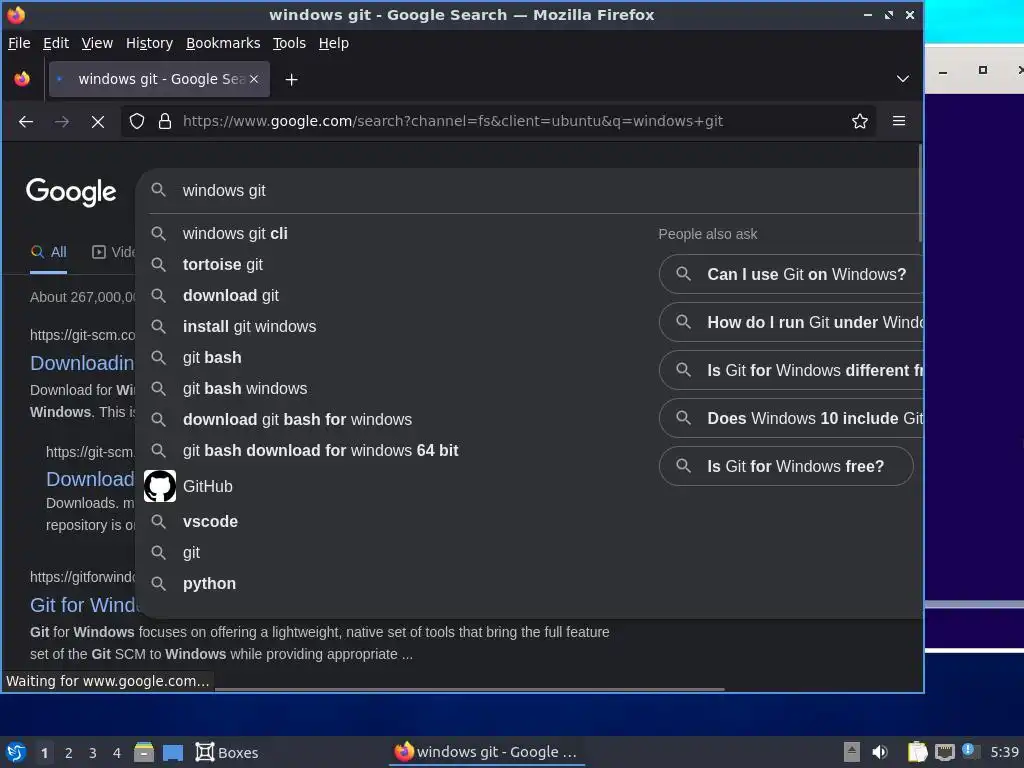Viewport: 1024px width, 768px height.
Task: Open the Tools menu
Action: click(289, 43)
